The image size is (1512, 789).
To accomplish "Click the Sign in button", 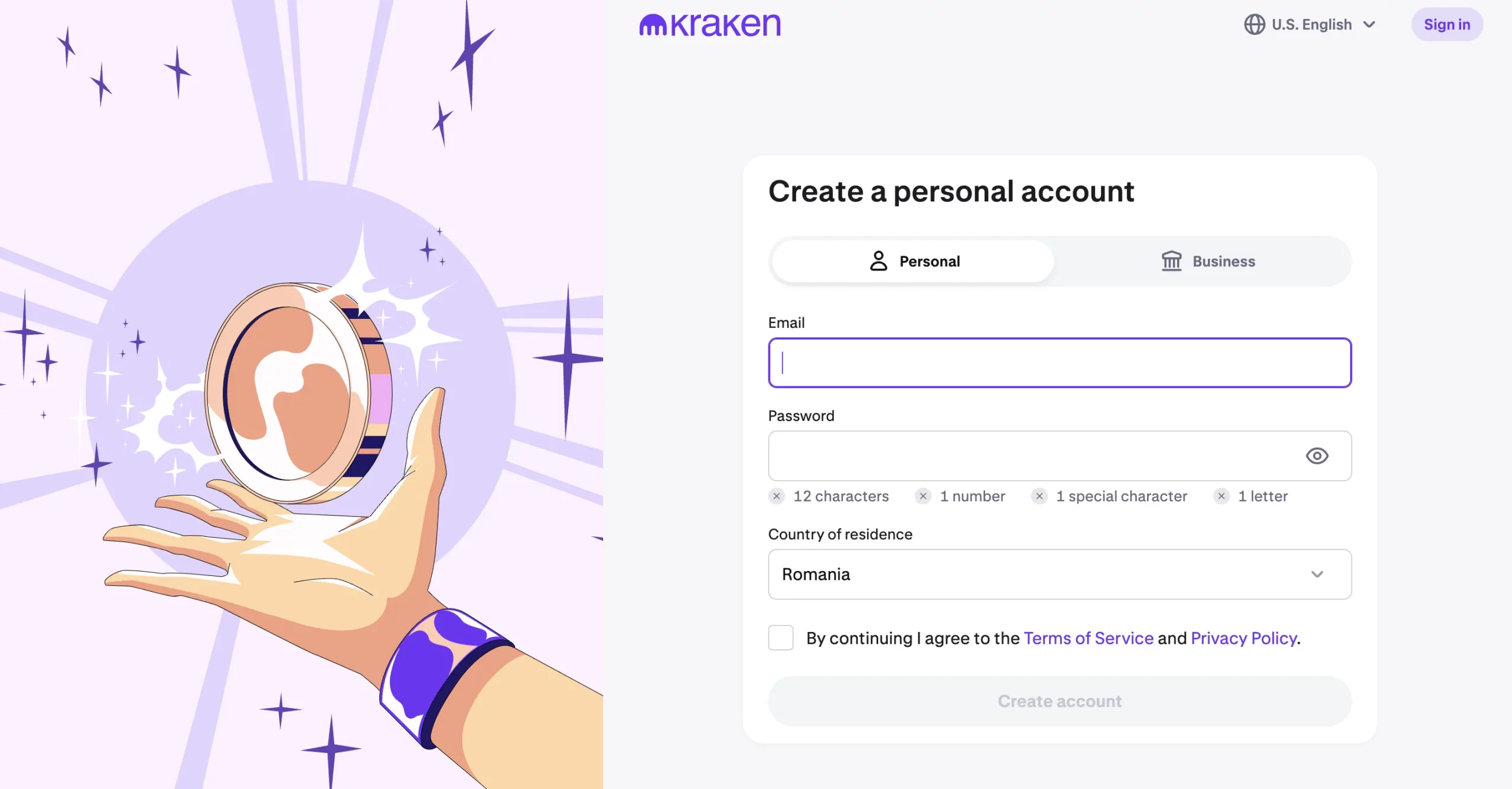I will pyautogui.click(x=1447, y=24).
